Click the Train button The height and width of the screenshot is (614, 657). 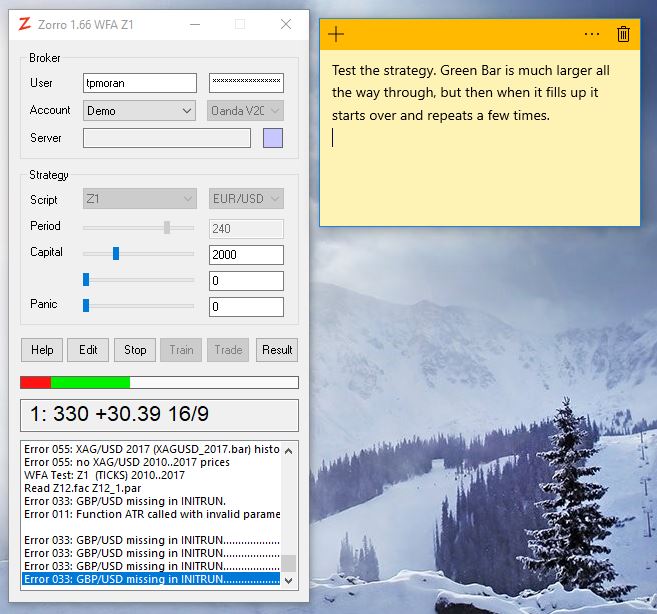pyautogui.click(x=181, y=350)
